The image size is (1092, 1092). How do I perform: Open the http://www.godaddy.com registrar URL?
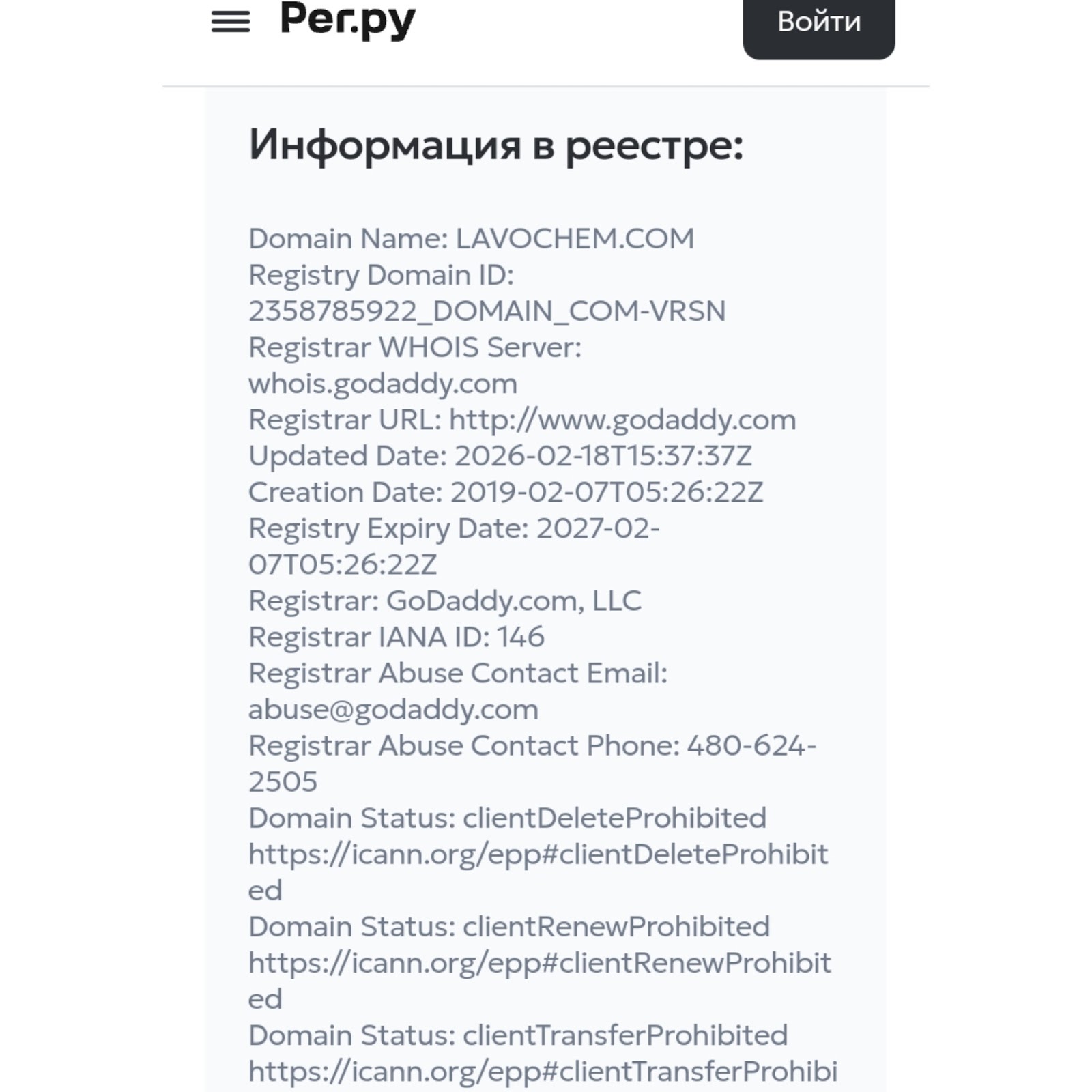tap(622, 420)
